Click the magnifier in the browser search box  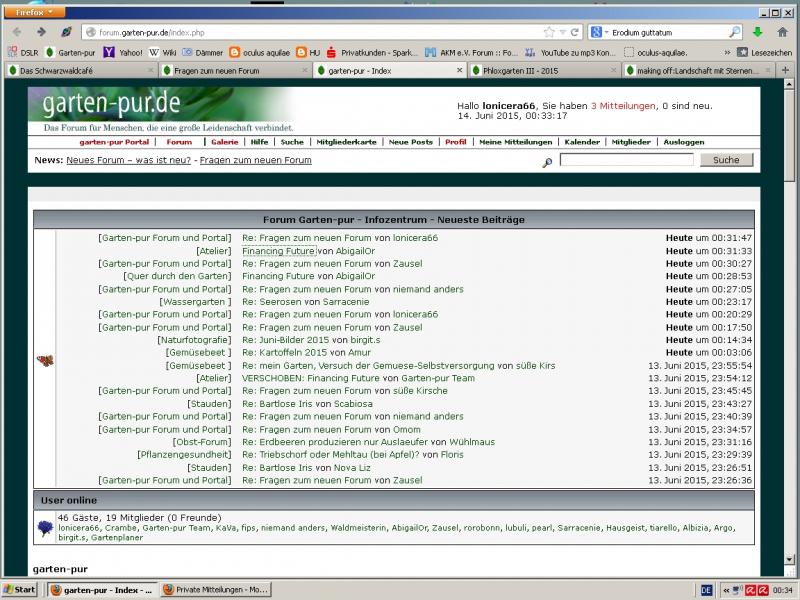click(x=735, y=32)
